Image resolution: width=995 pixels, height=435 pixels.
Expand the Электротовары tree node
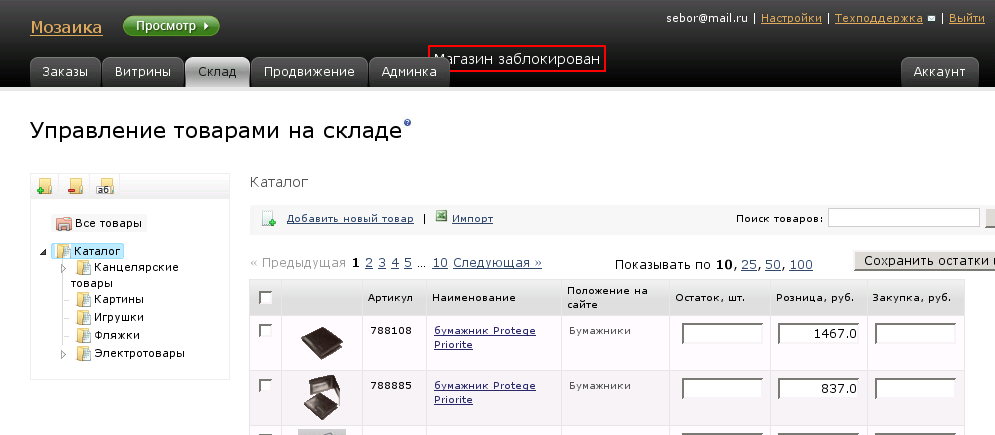click(x=63, y=354)
